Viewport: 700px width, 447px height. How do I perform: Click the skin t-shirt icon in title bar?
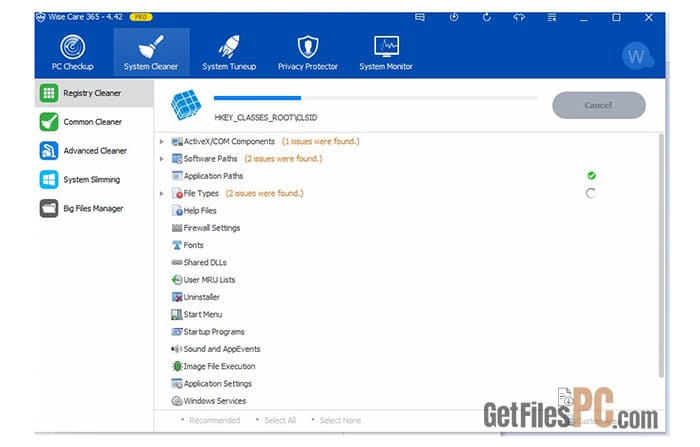click(x=519, y=17)
